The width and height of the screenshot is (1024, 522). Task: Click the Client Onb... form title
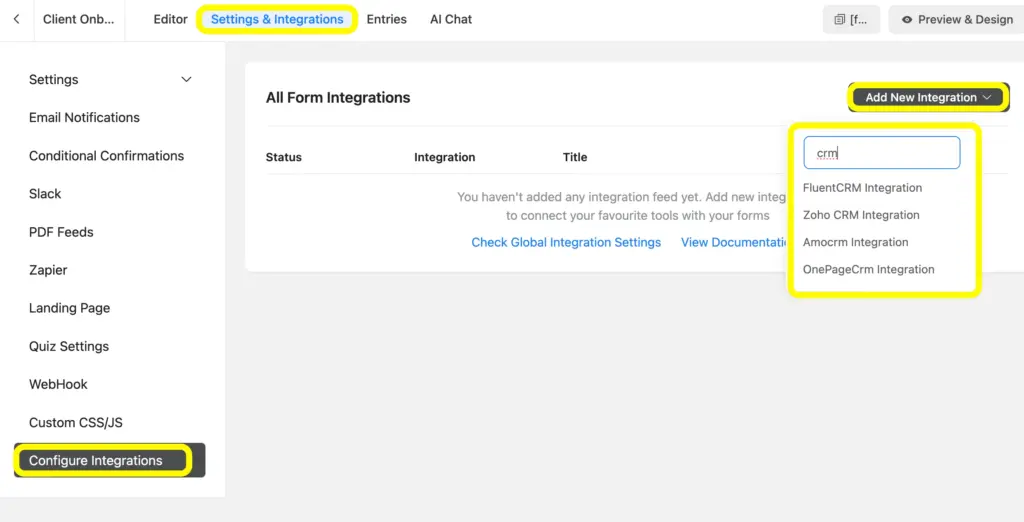point(78,19)
